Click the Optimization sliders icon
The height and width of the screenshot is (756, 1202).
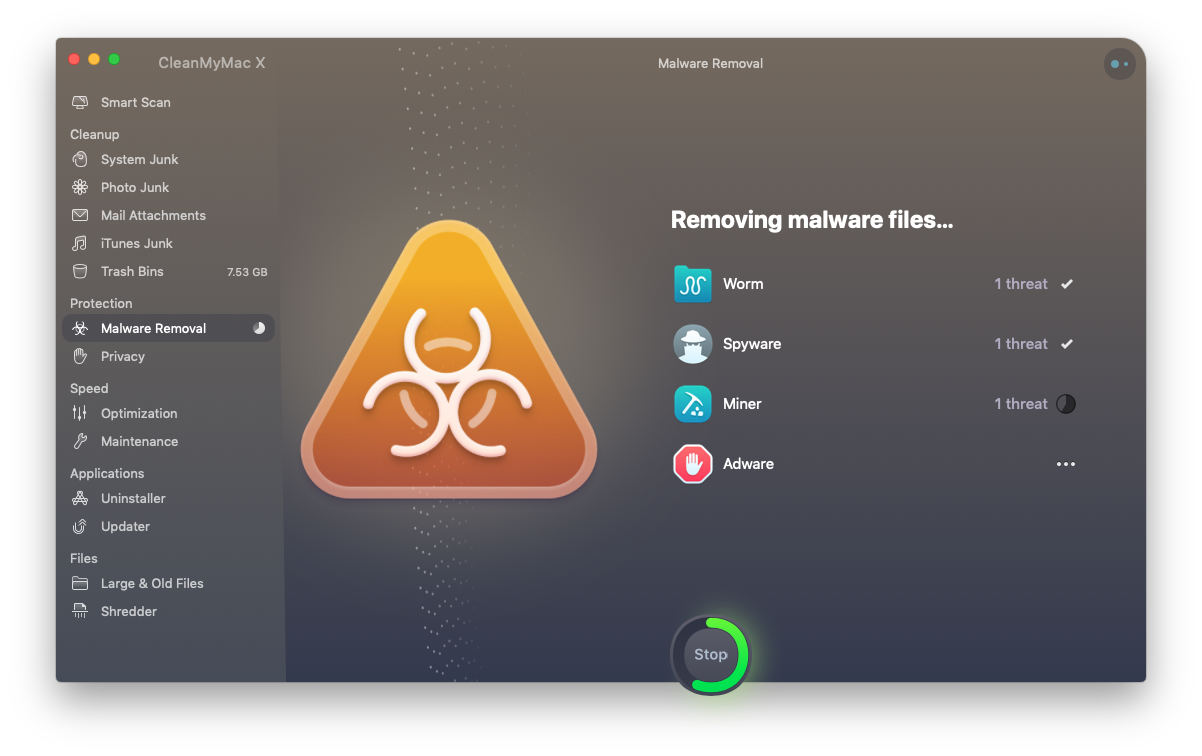pos(80,414)
